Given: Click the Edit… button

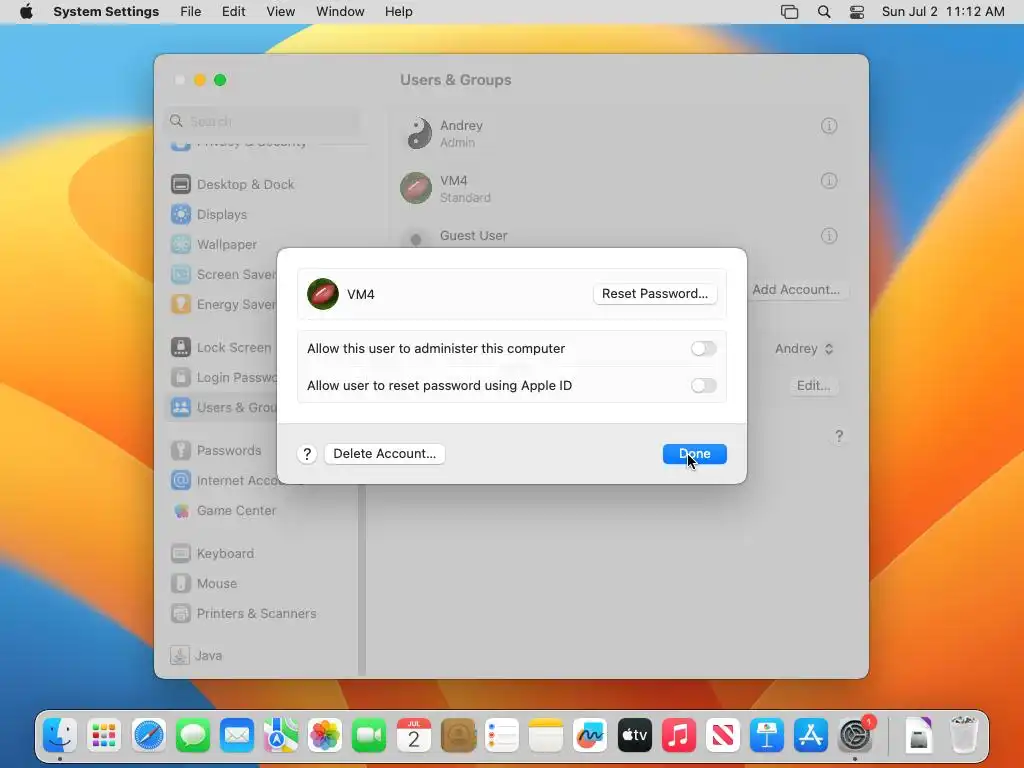Looking at the screenshot, I should click(x=813, y=386).
